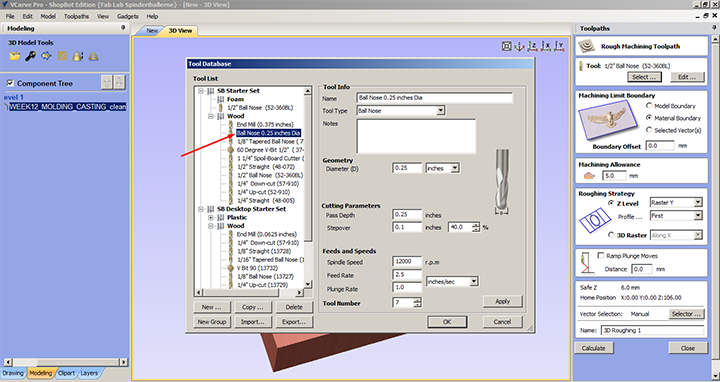Click the Select... tool button
720x382 pixels.
click(x=644, y=77)
